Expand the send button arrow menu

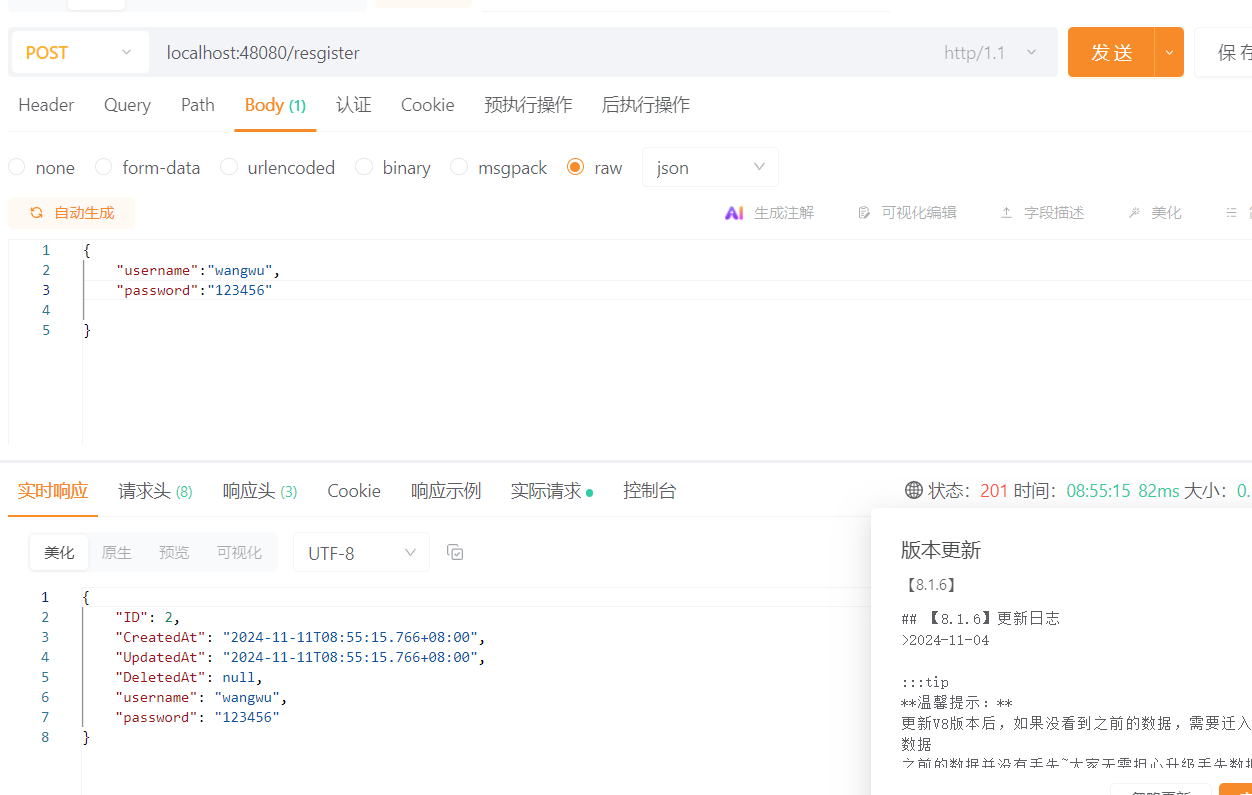(x=1169, y=53)
